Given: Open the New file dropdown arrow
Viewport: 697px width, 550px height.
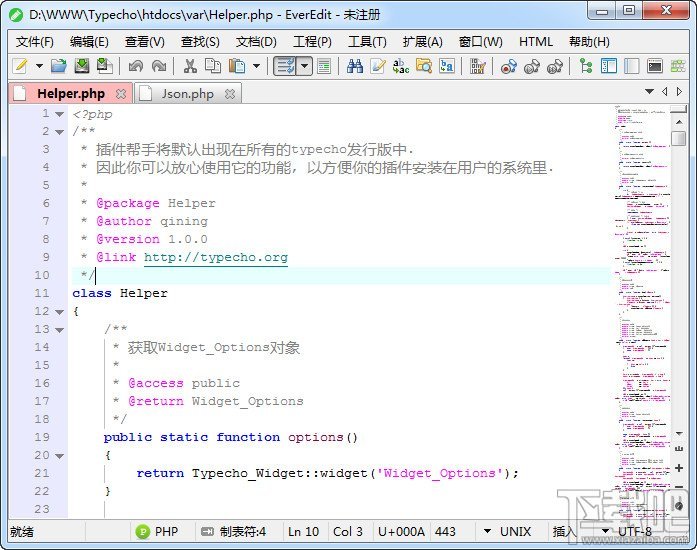Looking at the screenshot, I should coord(39,66).
